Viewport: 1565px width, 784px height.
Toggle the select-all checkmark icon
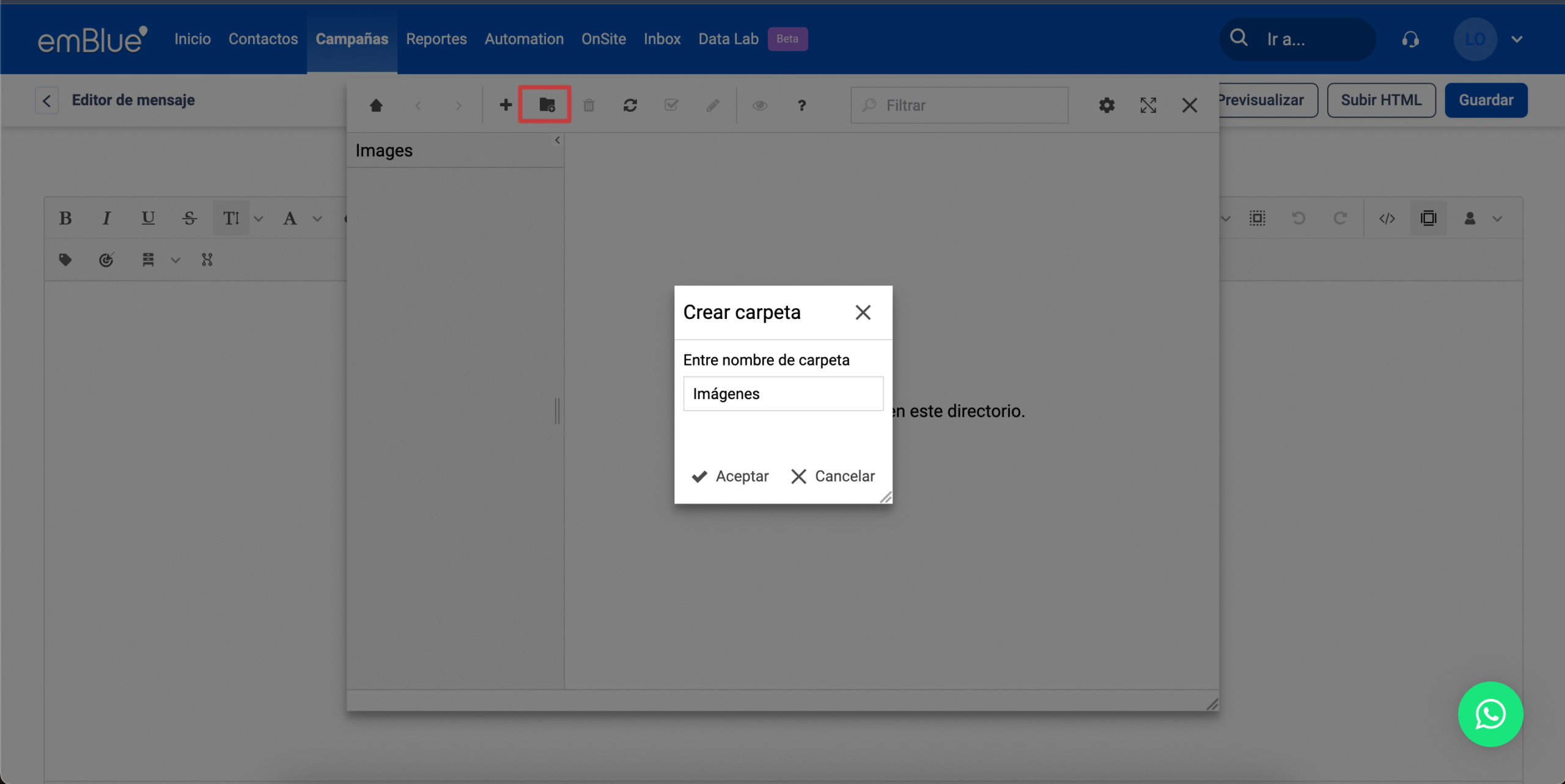point(671,105)
